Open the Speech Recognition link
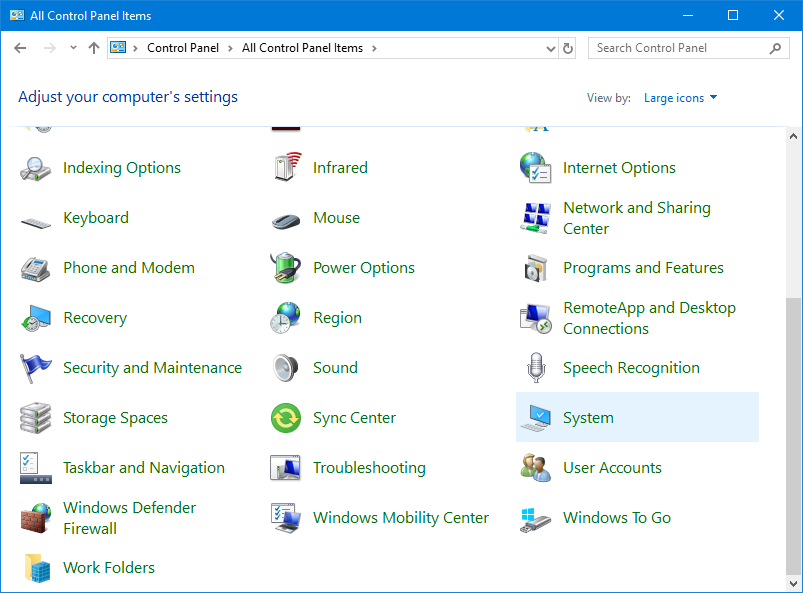Screen dimensions: 803x593 [x=631, y=368]
